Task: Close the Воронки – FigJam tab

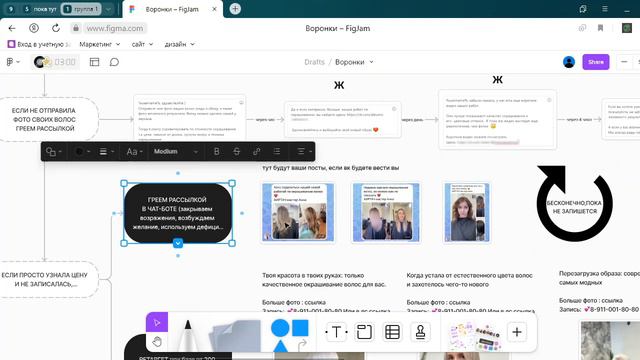Action: coord(214,9)
